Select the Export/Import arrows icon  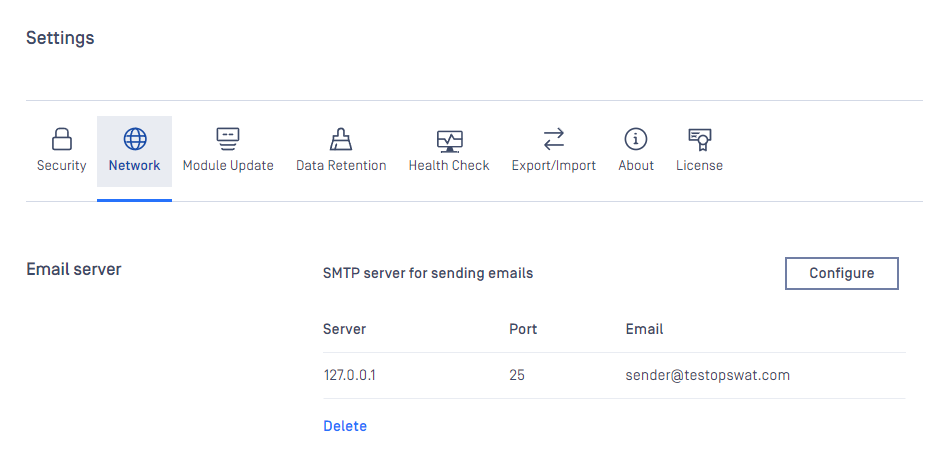click(x=554, y=139)
